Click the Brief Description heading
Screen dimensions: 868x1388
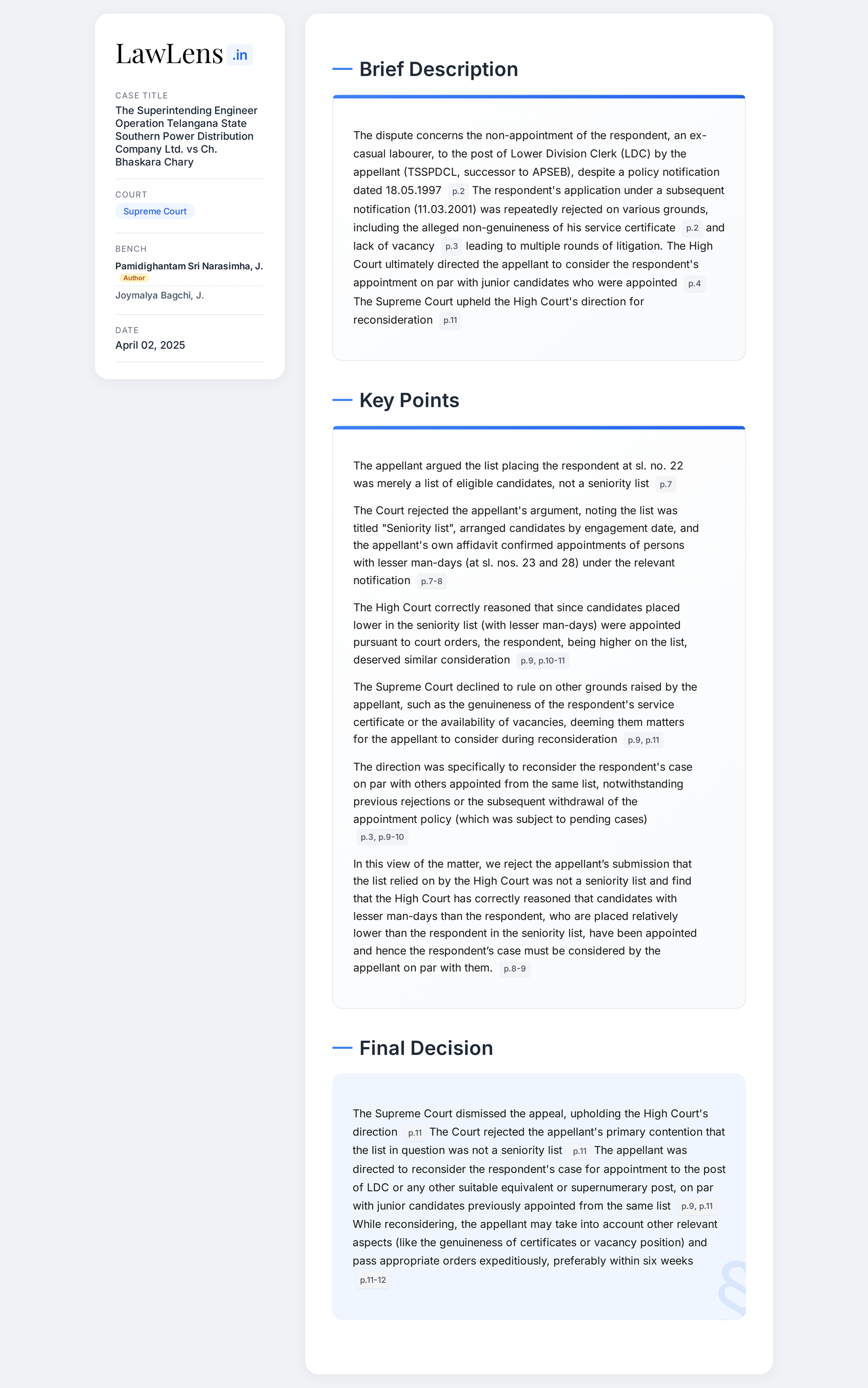[x=438, y=69]
